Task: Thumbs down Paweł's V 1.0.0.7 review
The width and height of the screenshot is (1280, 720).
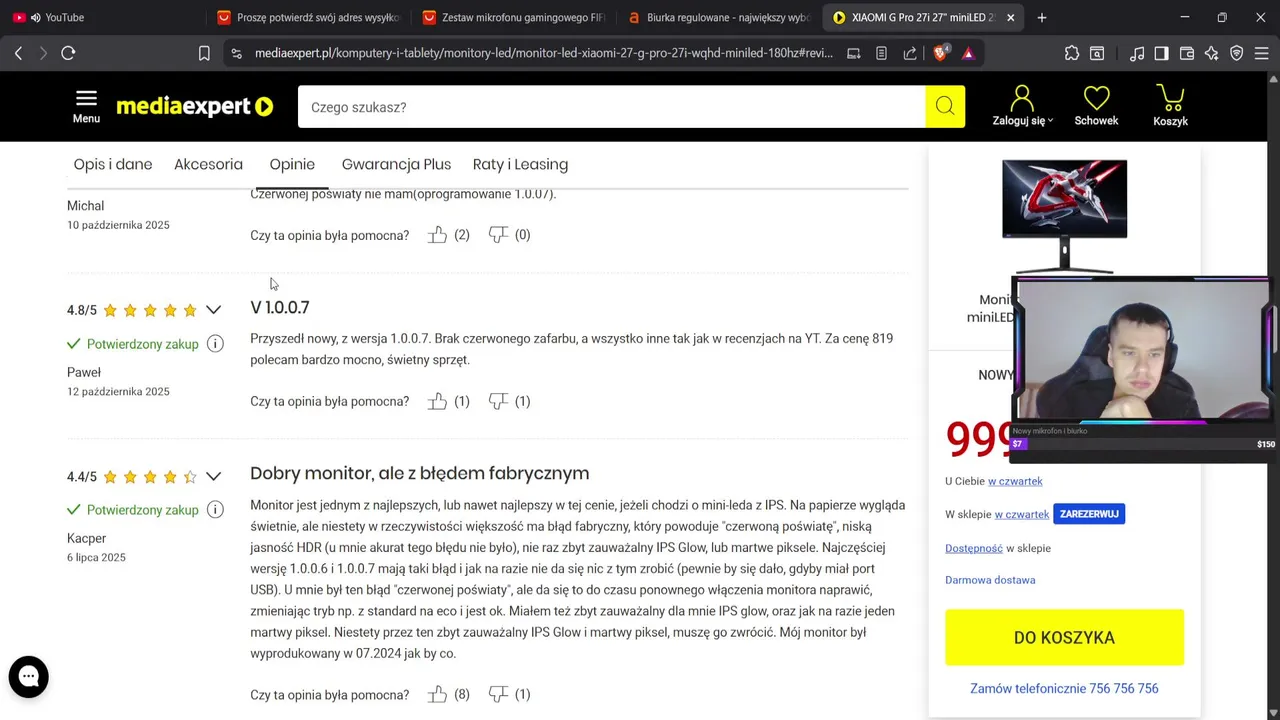Action: (498, 401)
